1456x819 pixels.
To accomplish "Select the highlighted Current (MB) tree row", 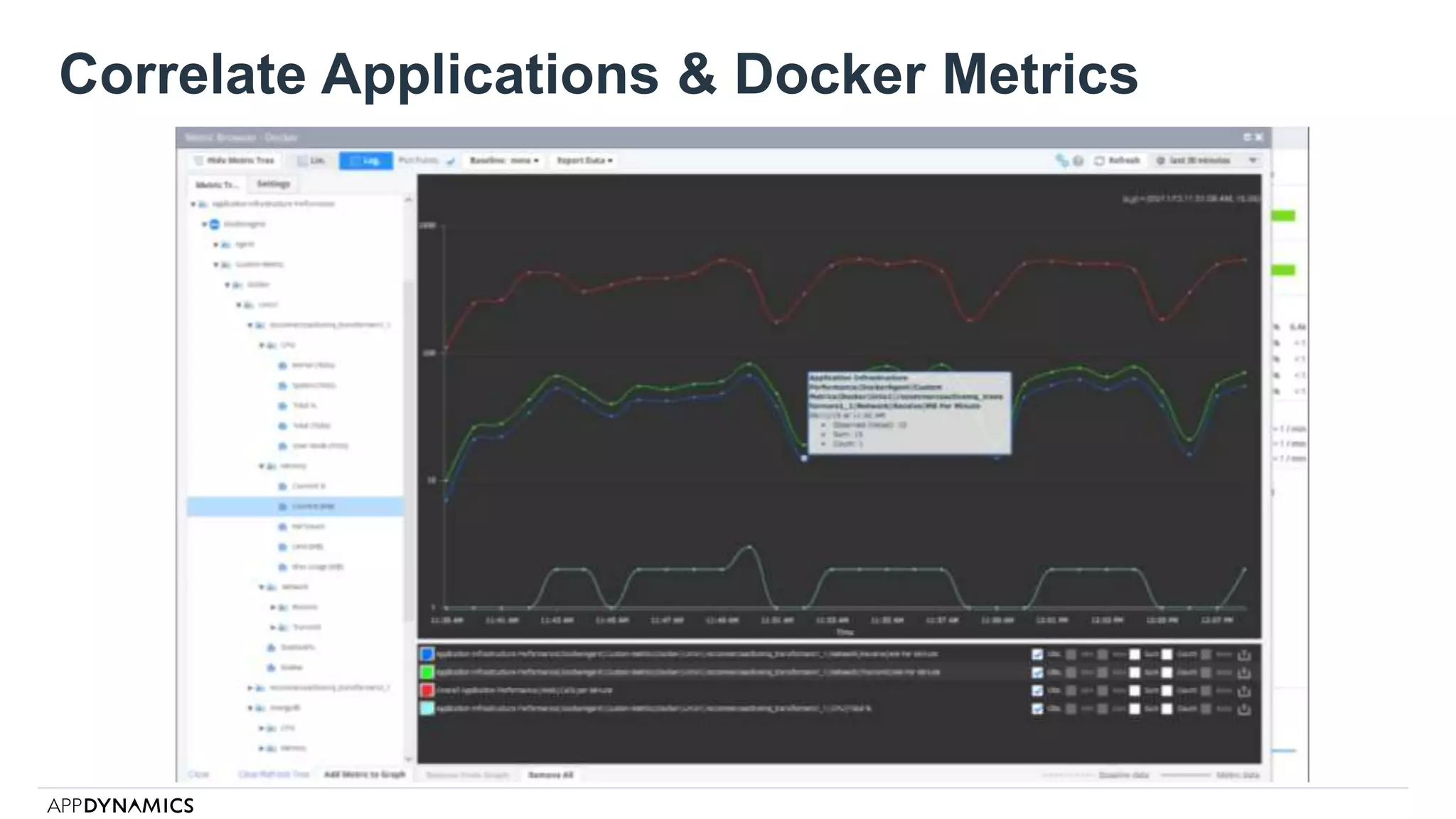I will 295,506.
